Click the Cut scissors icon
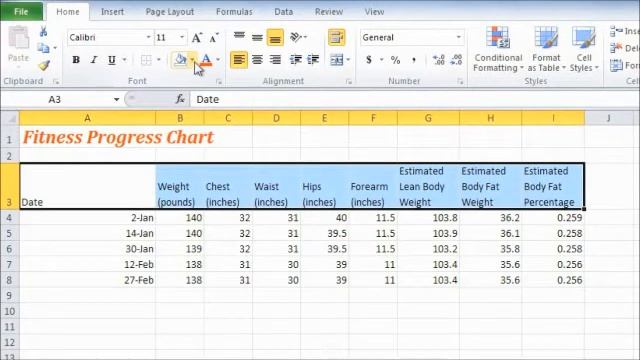Image resolution: width=640 pixels, height=360 pixels. tap(43, 31)
